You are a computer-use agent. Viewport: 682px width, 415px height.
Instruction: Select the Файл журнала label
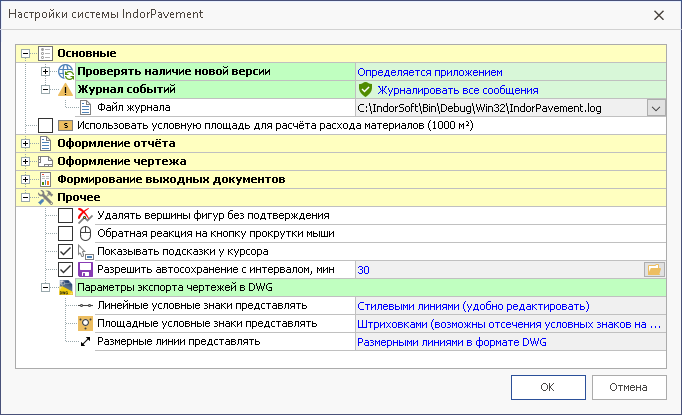coord(134,107)
